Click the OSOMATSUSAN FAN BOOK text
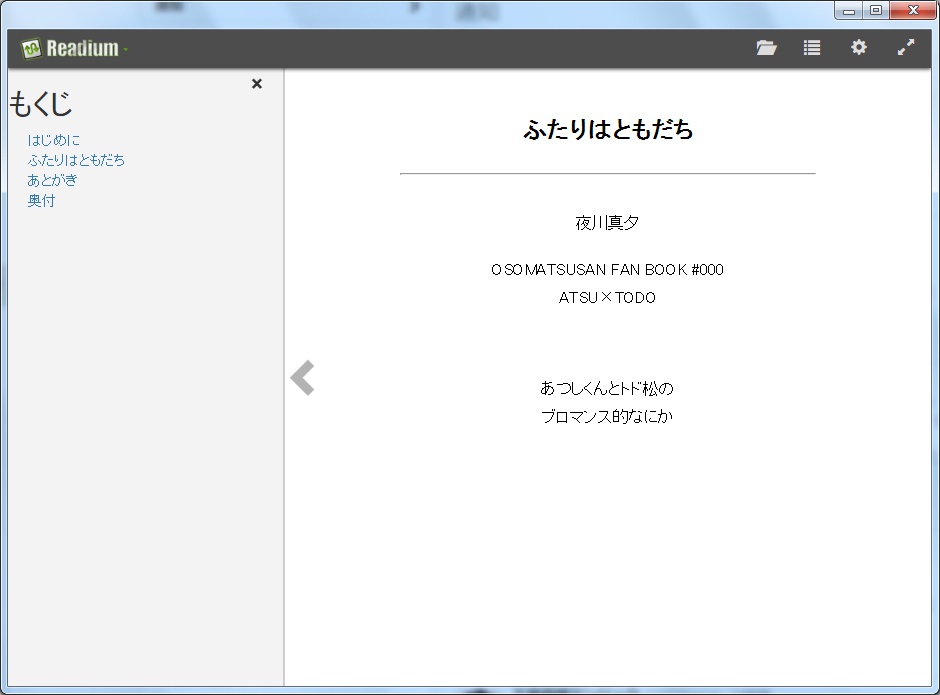 click(605, 269)
